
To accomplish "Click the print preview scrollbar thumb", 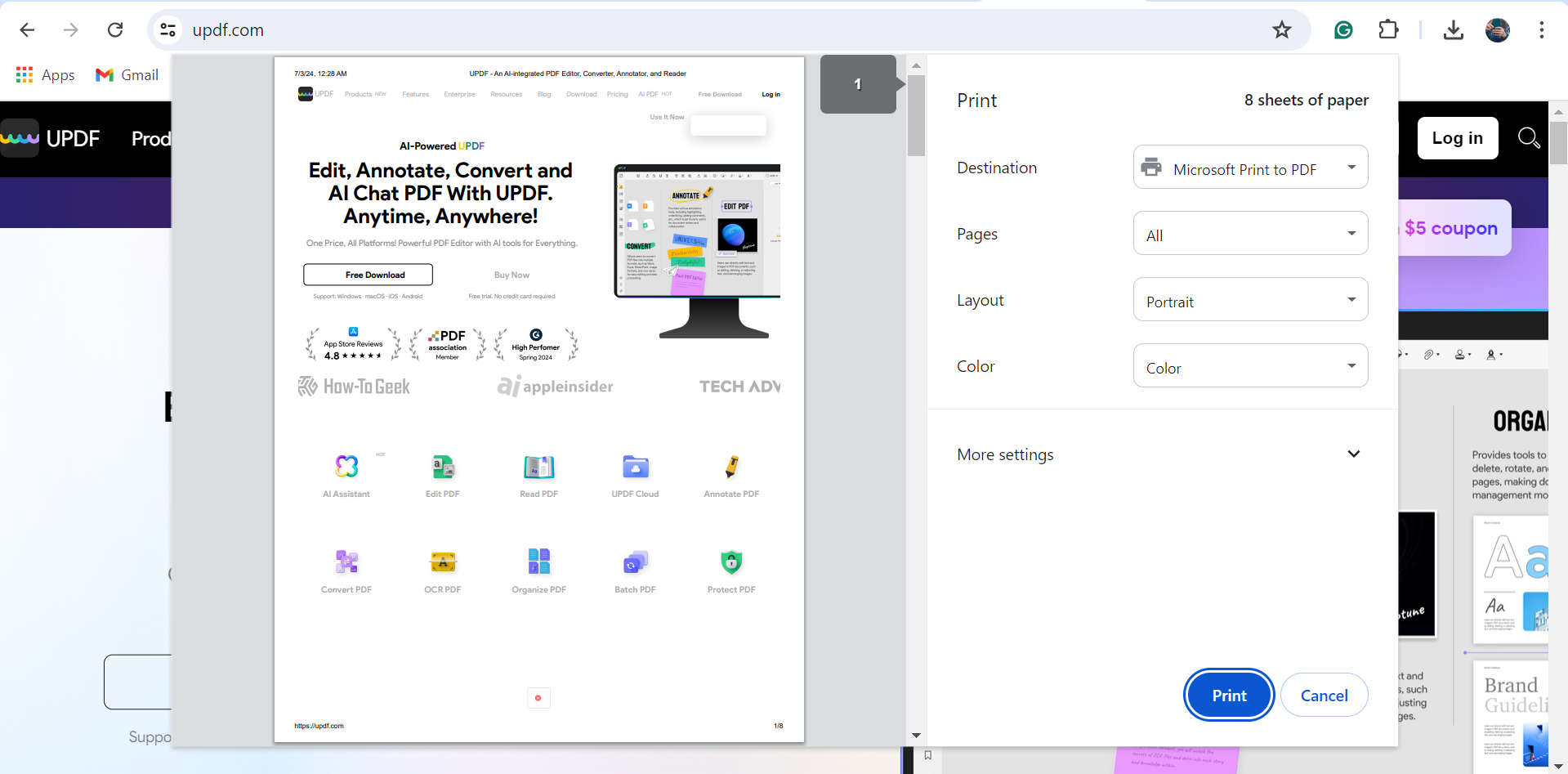I will 916,115.
